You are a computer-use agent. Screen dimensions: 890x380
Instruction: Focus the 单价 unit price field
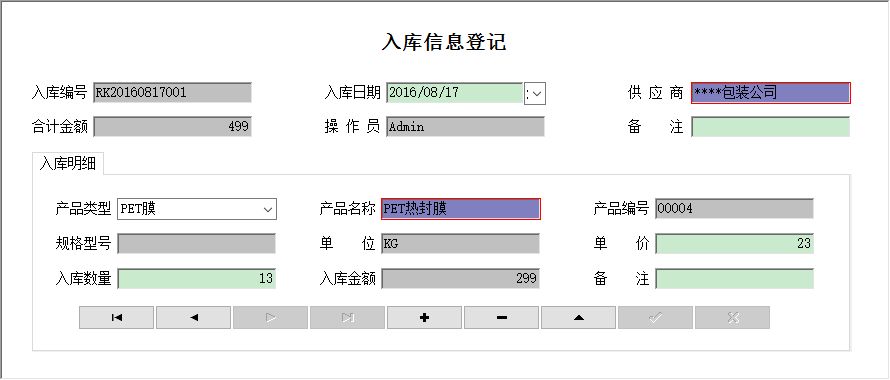[x=734, y=244]
